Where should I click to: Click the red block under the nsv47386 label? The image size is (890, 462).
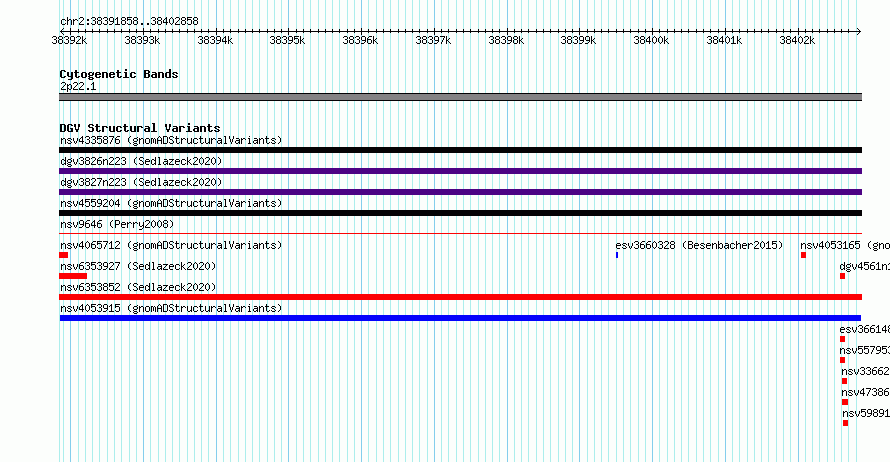coord(845,402)
